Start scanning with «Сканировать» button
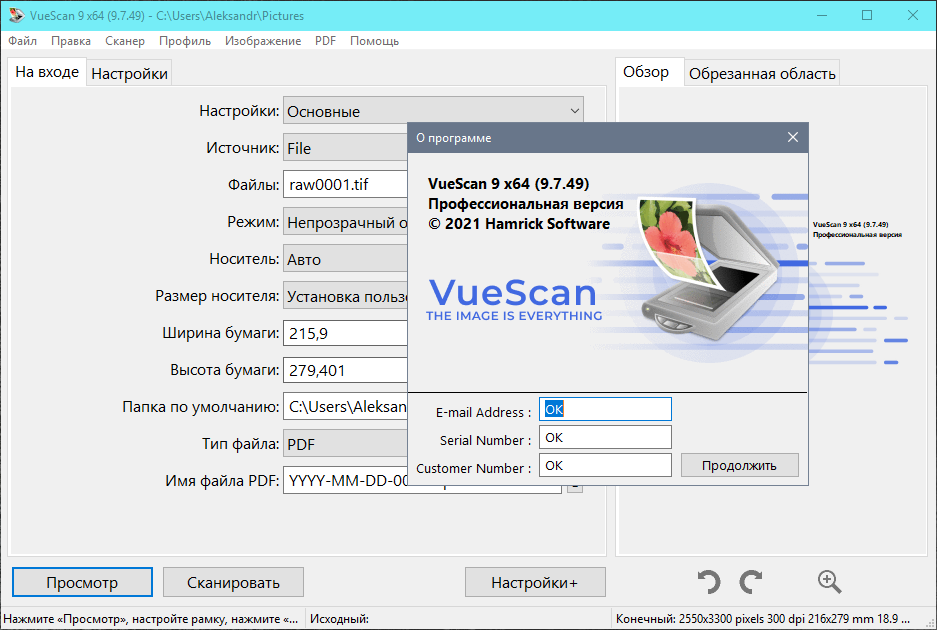Image resolution: width=937 pixels, height=630 pixels. (233, 582)
